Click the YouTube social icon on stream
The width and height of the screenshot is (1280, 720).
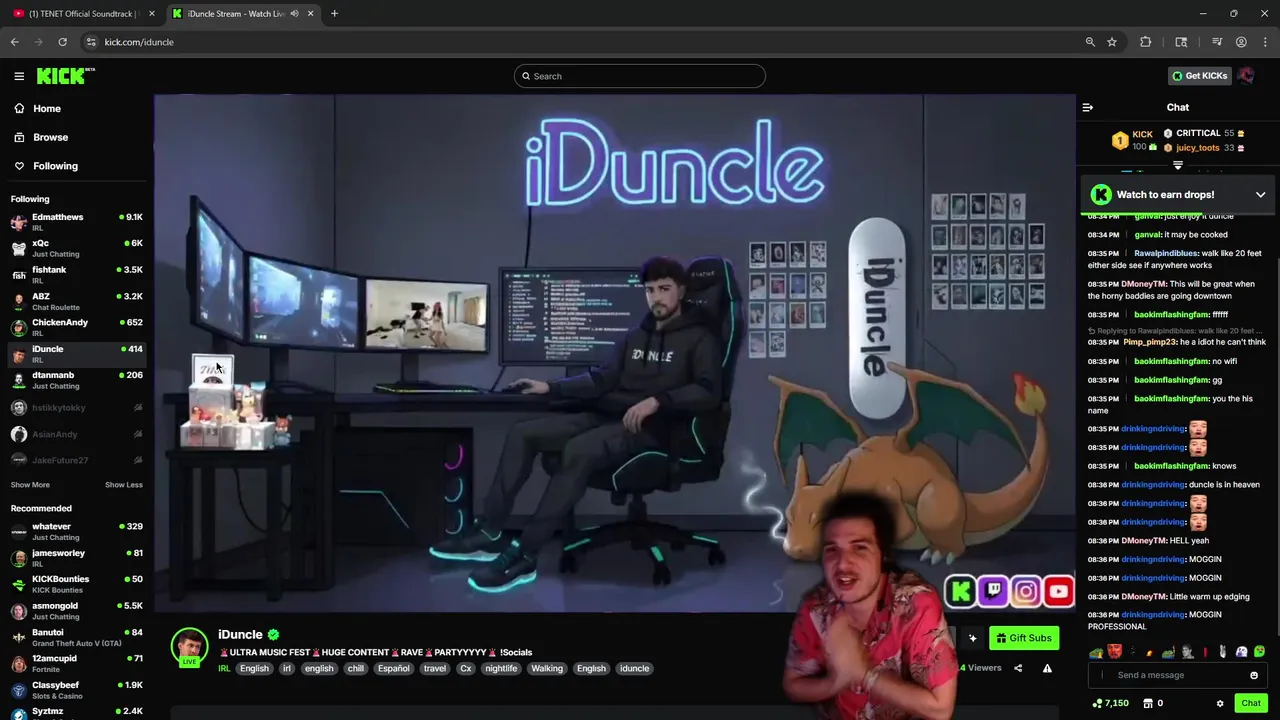tap(1059, 591)
